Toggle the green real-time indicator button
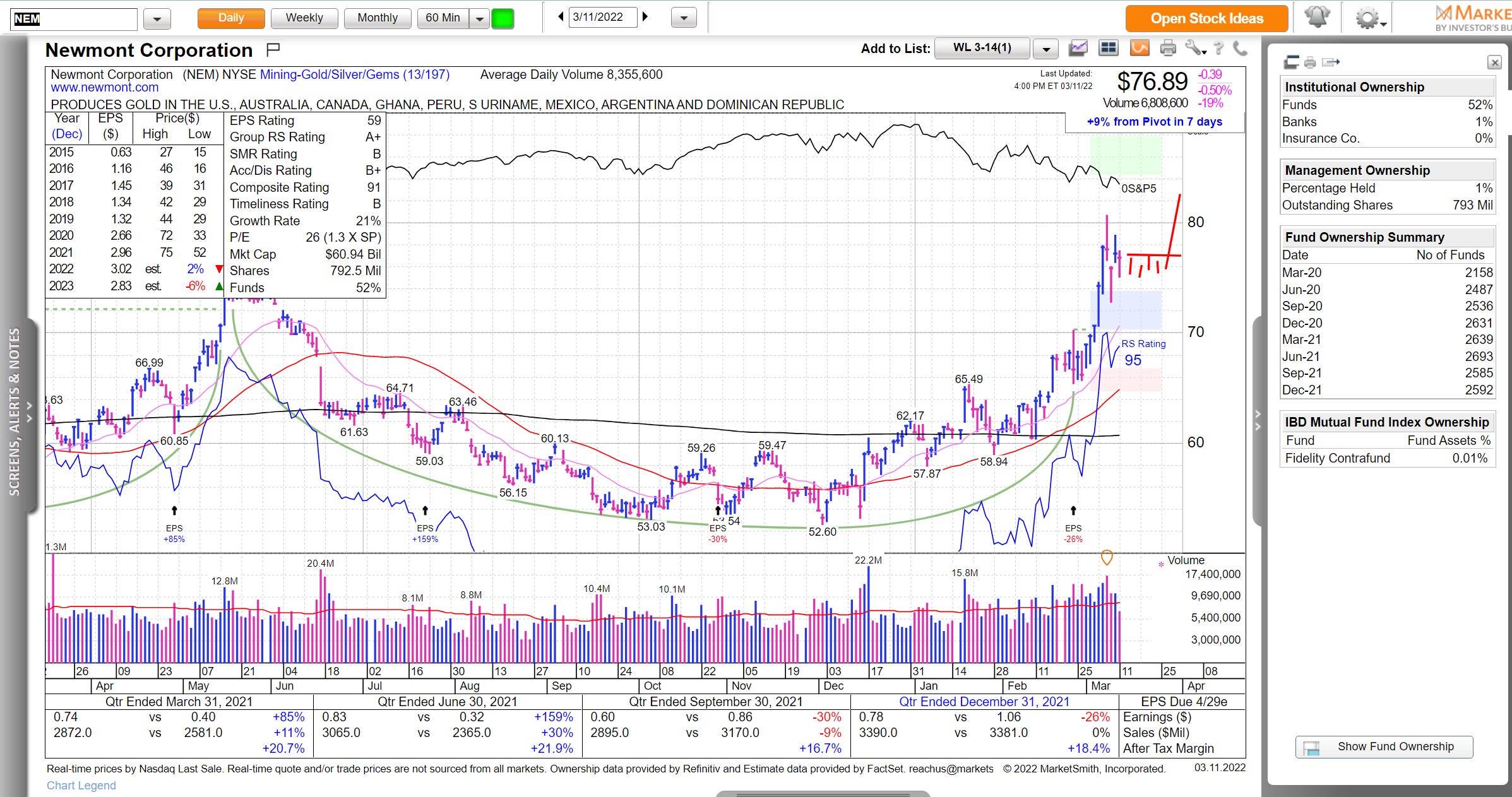 point(503,18)
